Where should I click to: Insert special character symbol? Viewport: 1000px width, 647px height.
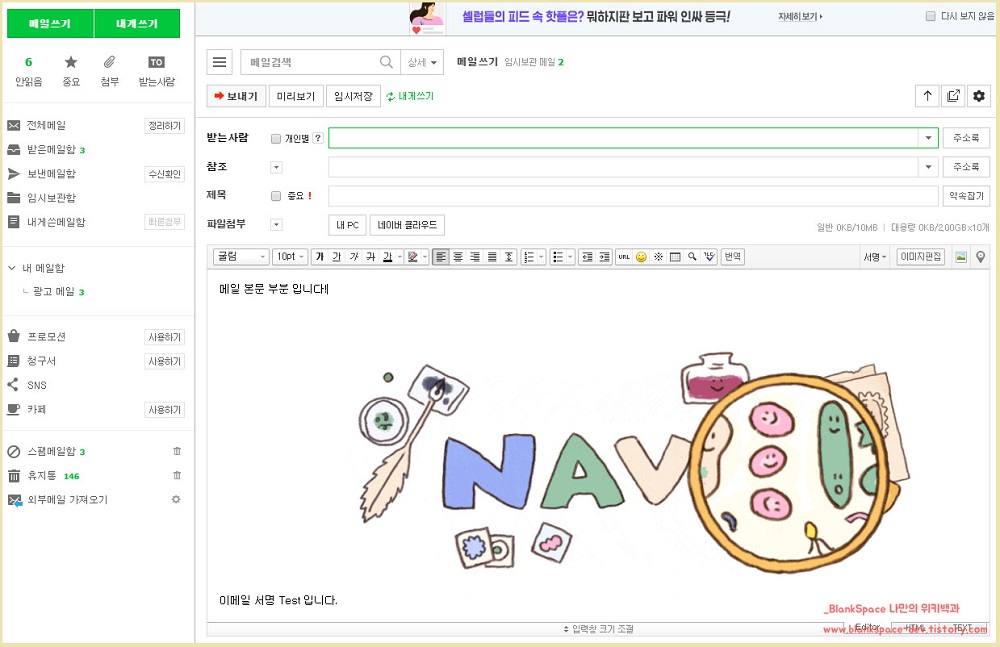(x=658, y=257)
